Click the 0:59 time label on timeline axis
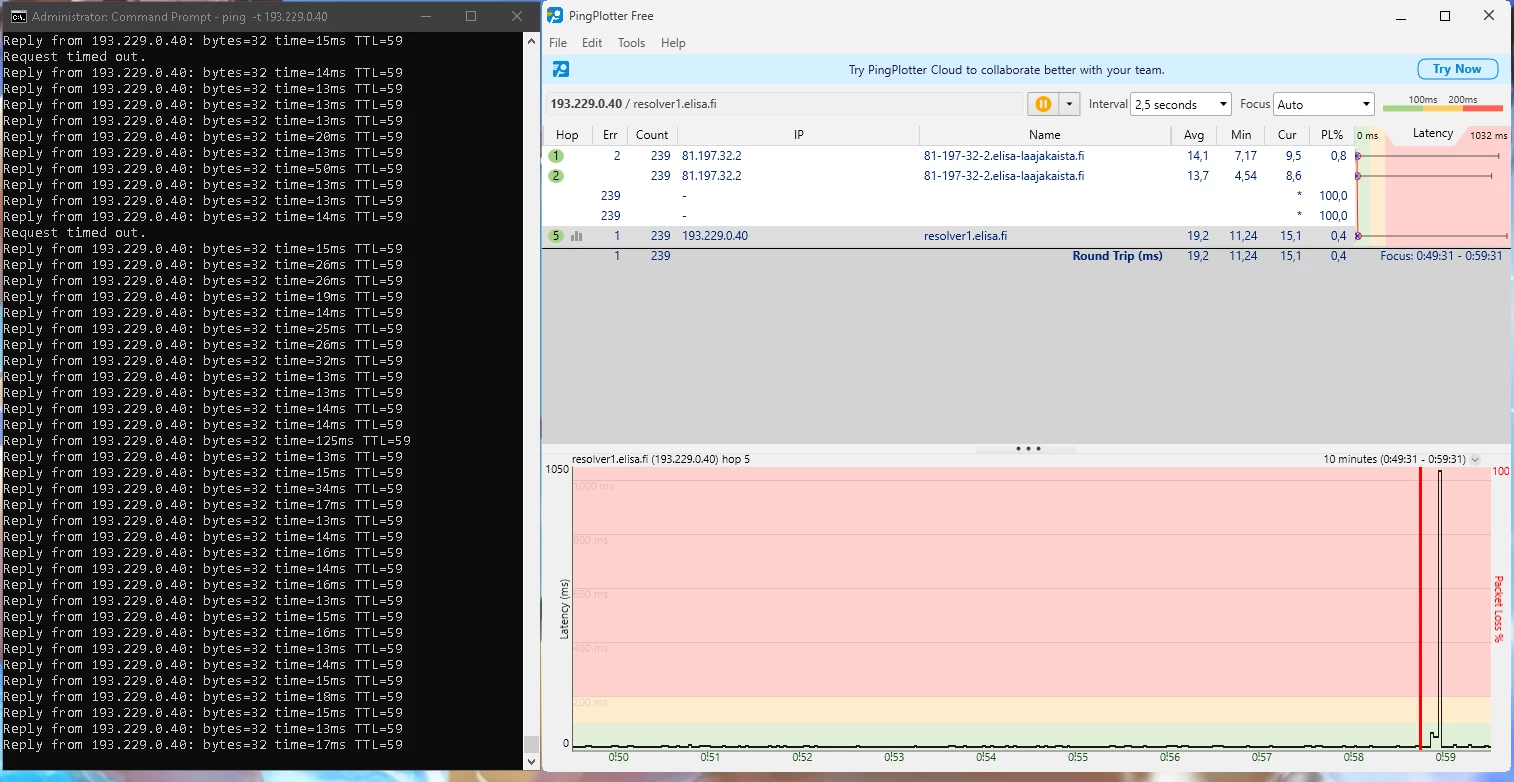Viewport: 1514px width, 782px height. [1444, 758]
